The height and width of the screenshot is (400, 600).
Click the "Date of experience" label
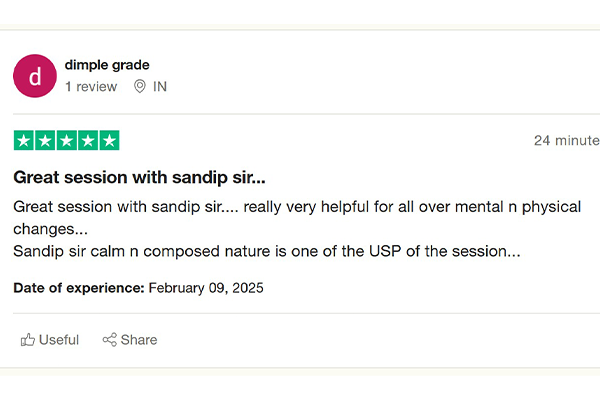79,288
